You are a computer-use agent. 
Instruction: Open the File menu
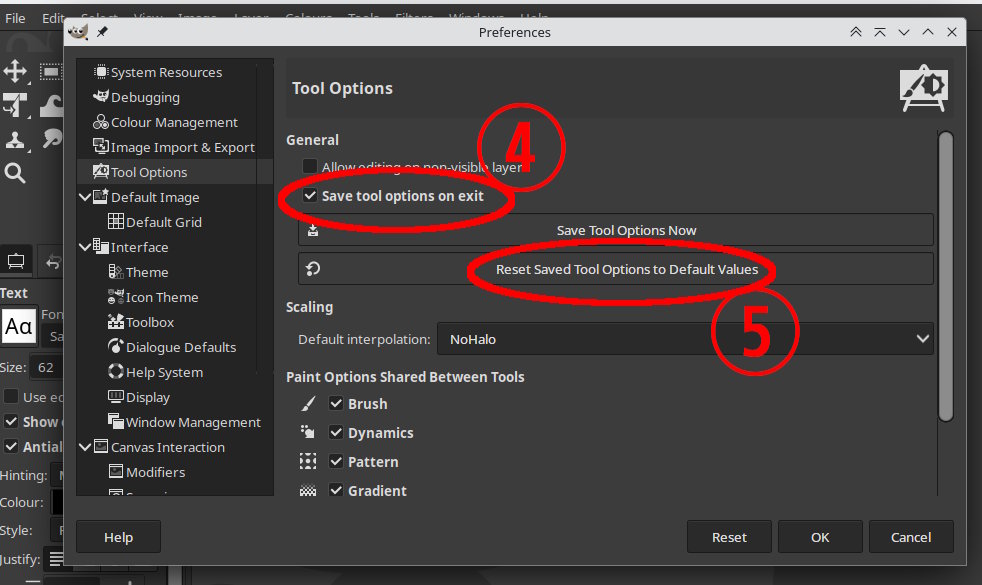pyautogui.click(x=15, y=19)
